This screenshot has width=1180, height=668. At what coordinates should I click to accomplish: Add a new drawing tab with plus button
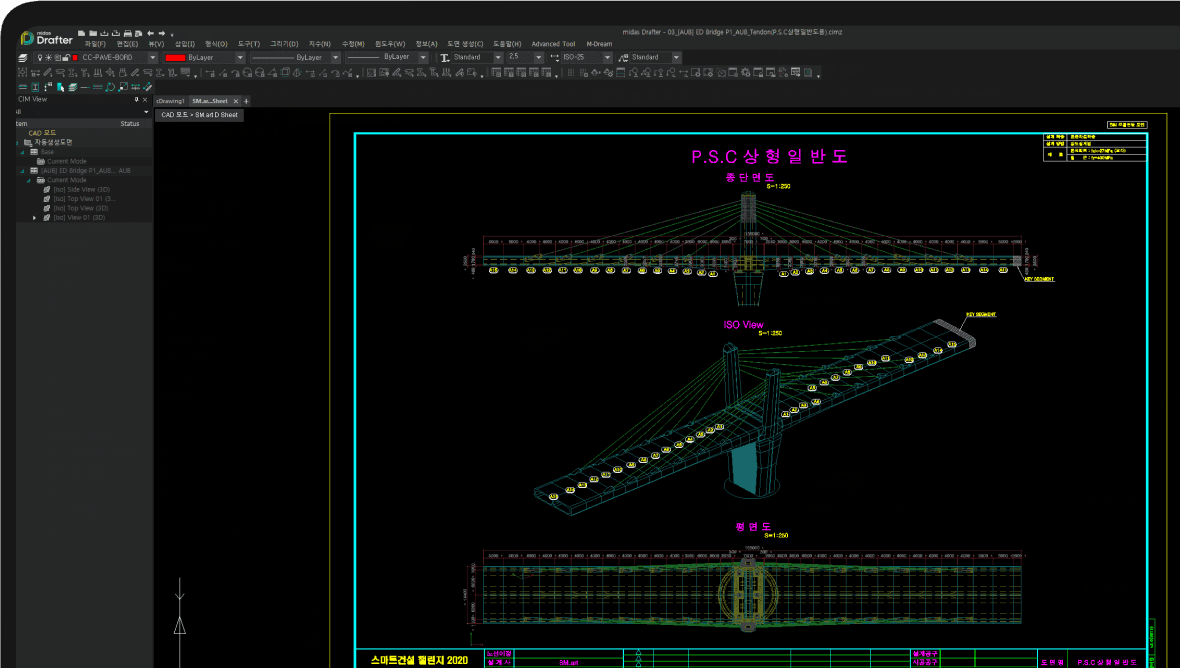coord(246,101)
